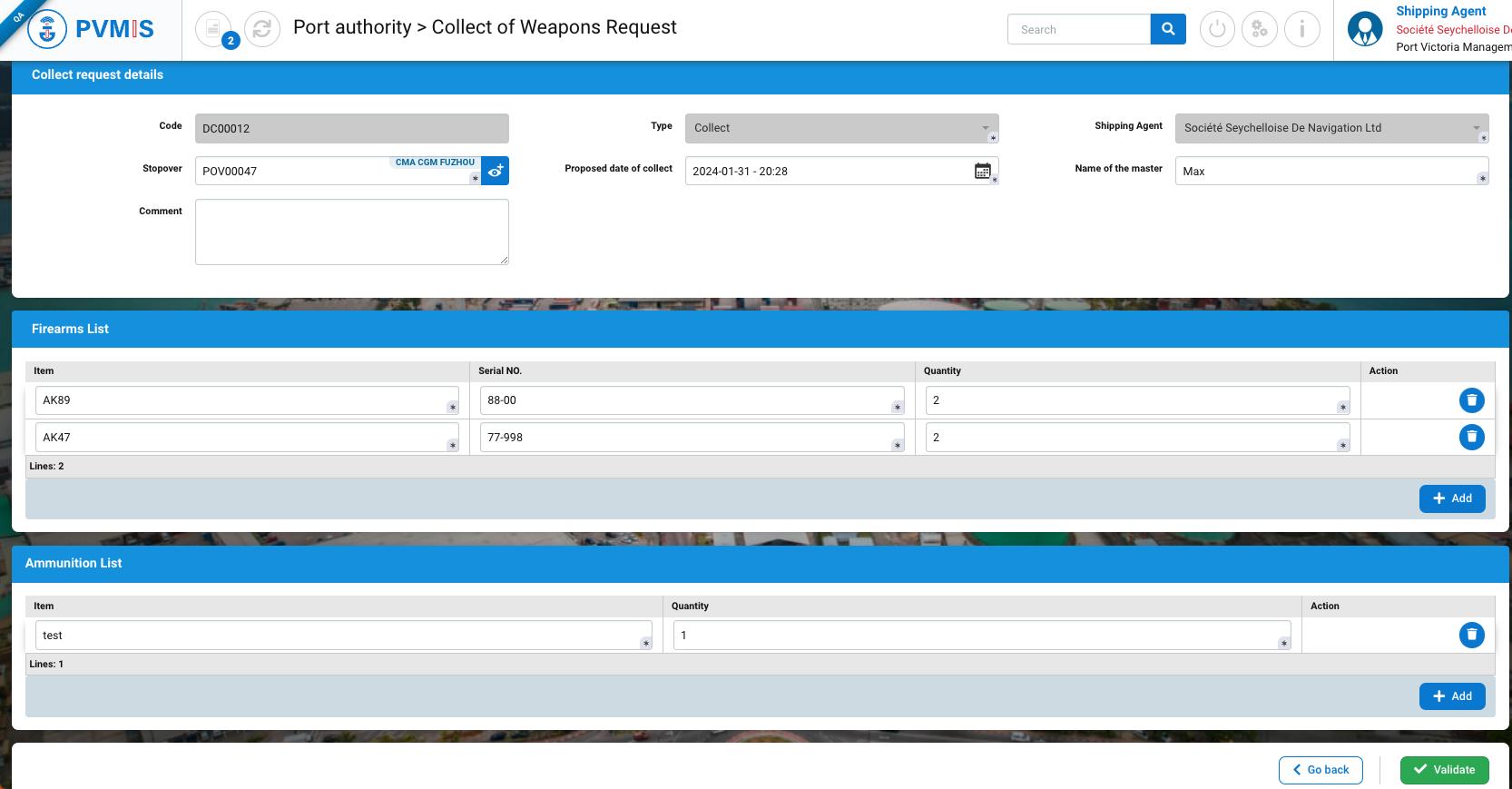Expand the Type dropdown
This screenshot has width=1512, height=789.
[x=985, y=128]
